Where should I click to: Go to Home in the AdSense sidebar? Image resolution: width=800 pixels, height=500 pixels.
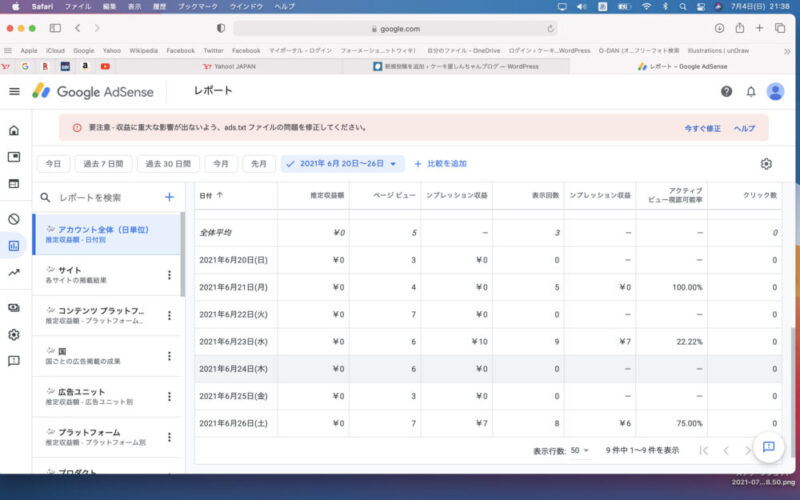coord(14,130)
